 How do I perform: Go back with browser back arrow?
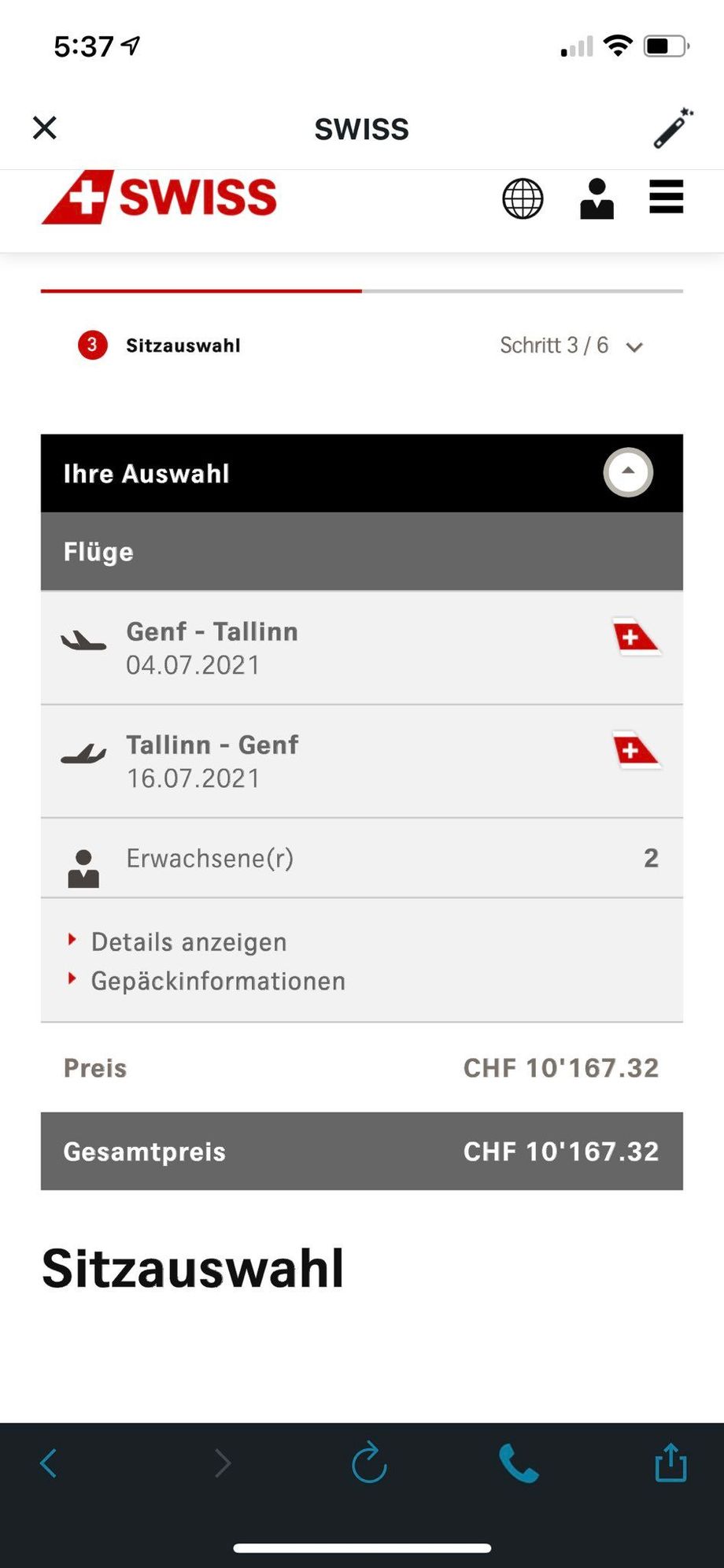tap(49, 1463)
